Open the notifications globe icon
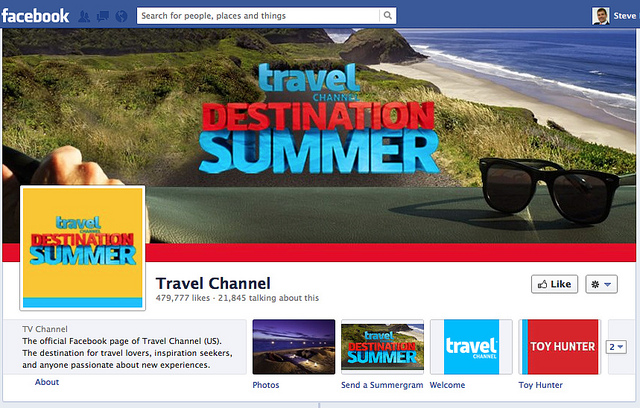This screenshot has height=408, width=640. 121,16
